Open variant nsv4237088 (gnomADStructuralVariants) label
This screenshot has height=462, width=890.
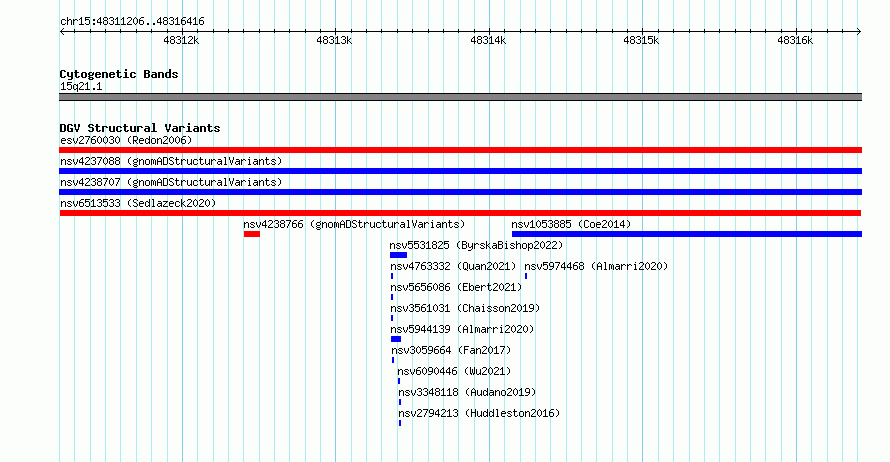tap(171, 161)
